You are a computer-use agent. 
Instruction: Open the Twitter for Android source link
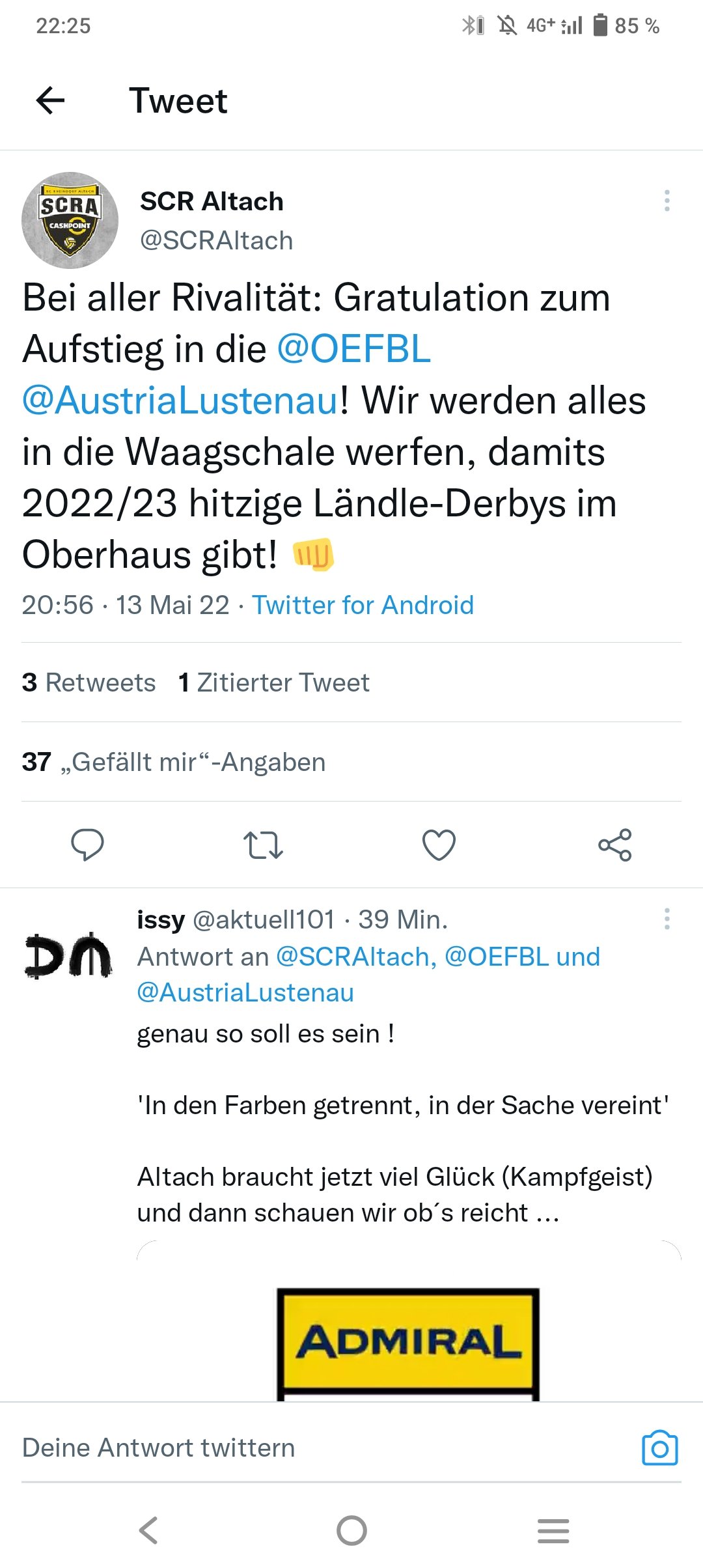(363, 605)
